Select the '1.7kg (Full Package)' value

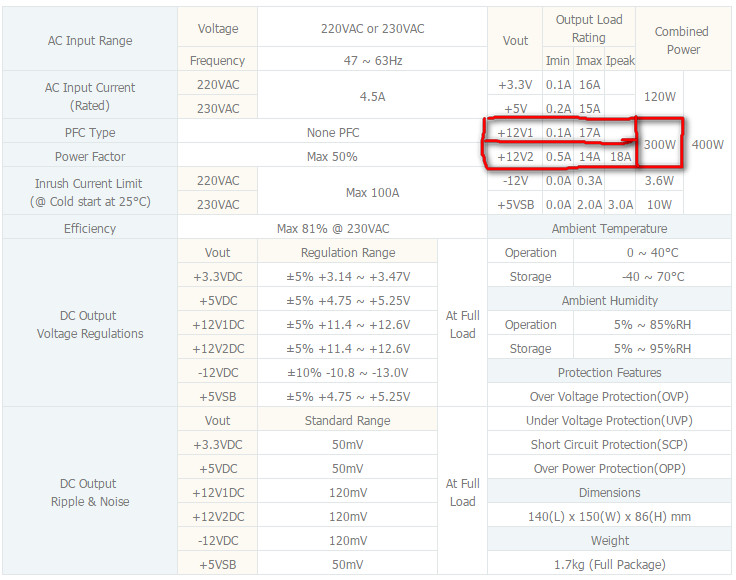(x=609, y=564)
